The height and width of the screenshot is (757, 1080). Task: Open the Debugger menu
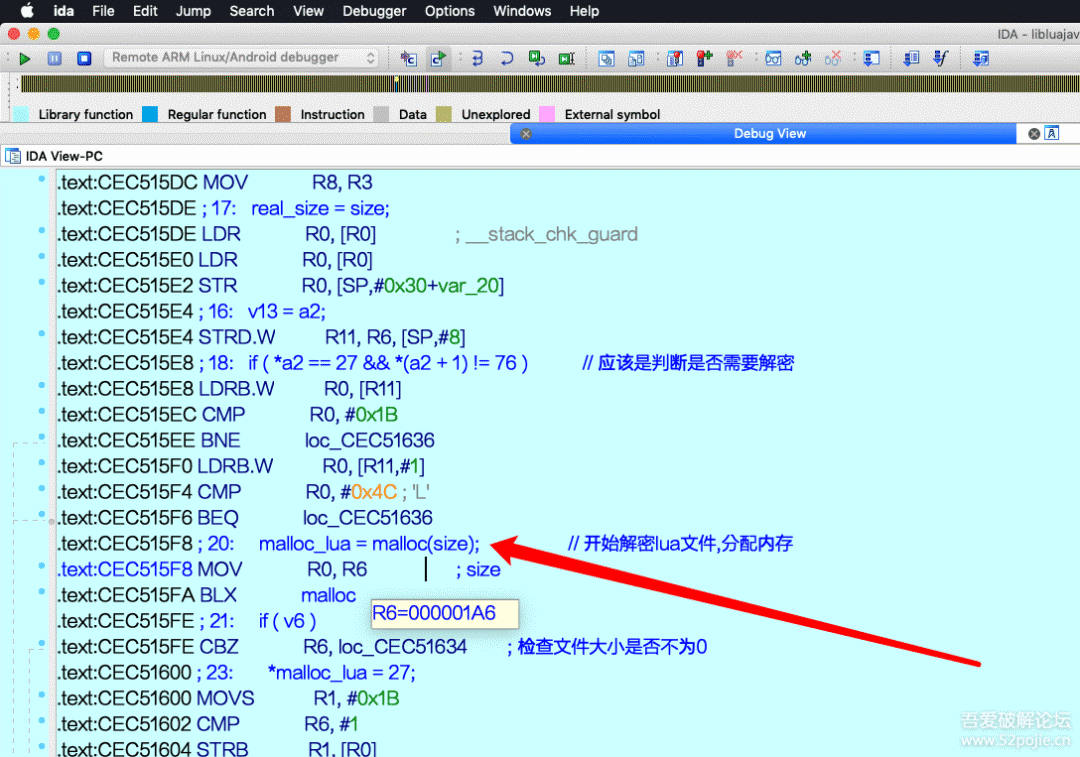coord(374,11)
